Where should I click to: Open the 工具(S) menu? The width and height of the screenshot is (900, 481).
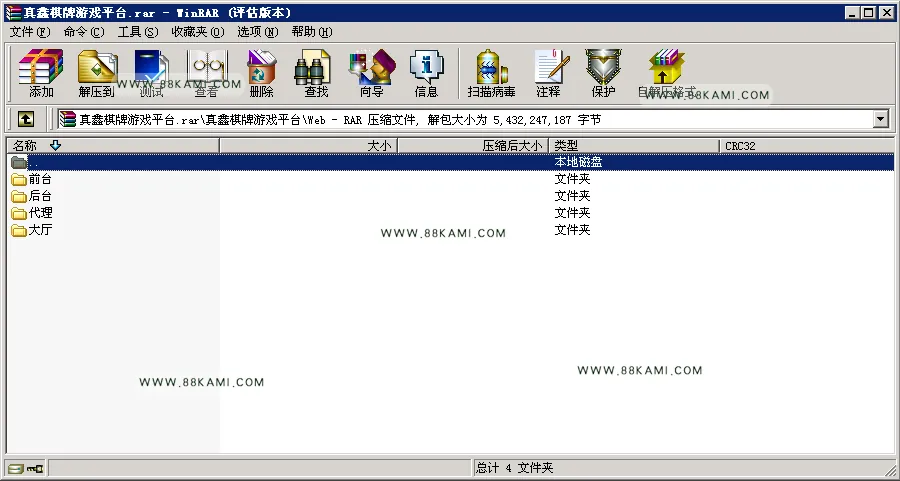point(138,32)
